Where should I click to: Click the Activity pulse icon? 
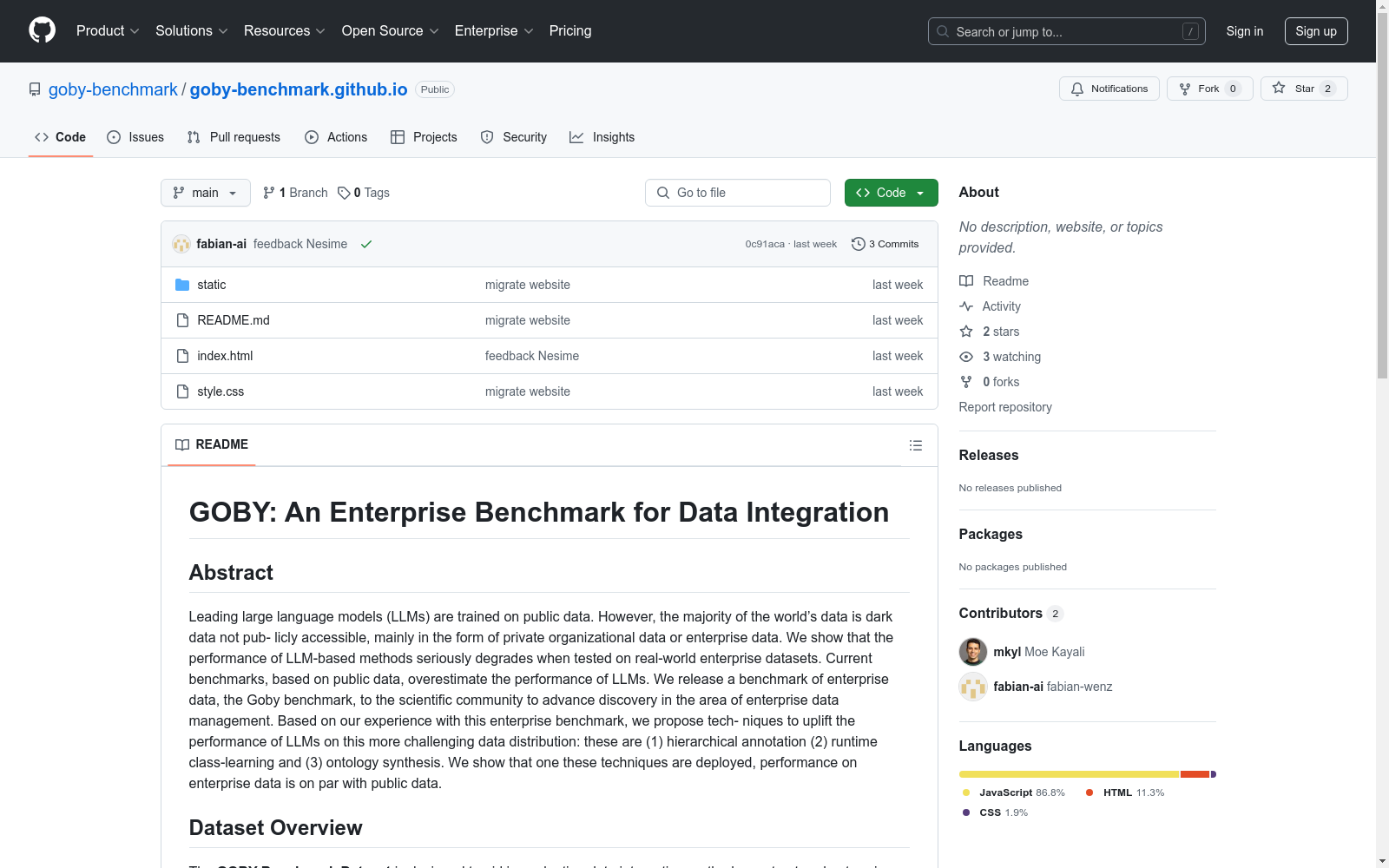click(966, 306)
